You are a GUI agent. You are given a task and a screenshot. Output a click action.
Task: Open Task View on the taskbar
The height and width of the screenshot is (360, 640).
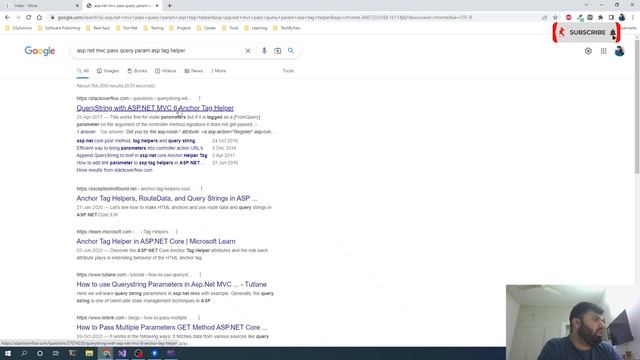pos(56,353)
